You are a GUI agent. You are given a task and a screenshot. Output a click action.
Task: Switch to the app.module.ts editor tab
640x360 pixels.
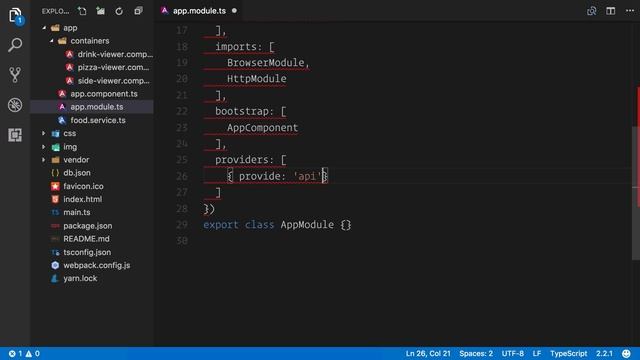[199, 11]
